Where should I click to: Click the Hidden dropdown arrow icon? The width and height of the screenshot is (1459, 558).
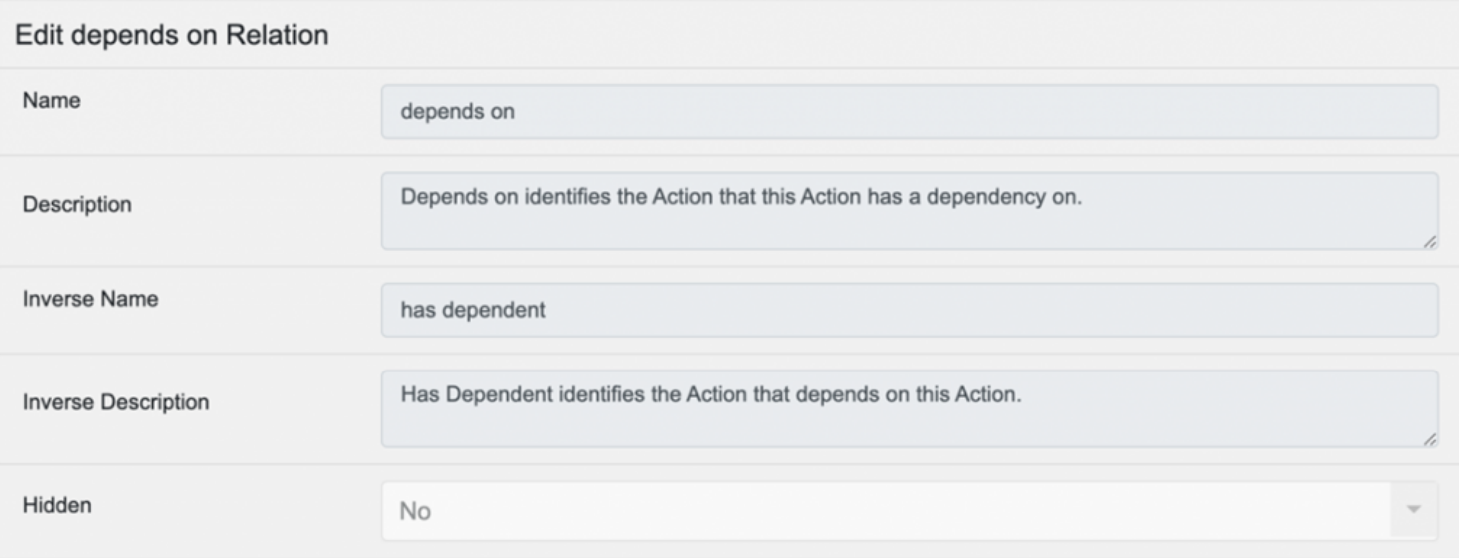(1413, 511)
